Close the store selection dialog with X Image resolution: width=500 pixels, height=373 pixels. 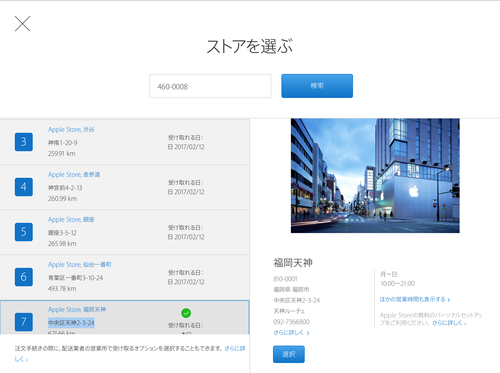click(22, 24)
